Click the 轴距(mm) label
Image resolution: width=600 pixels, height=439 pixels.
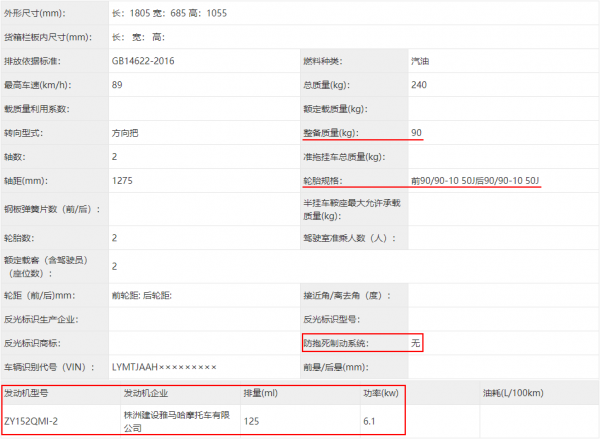pyautogui.click(x=26, y=181)
